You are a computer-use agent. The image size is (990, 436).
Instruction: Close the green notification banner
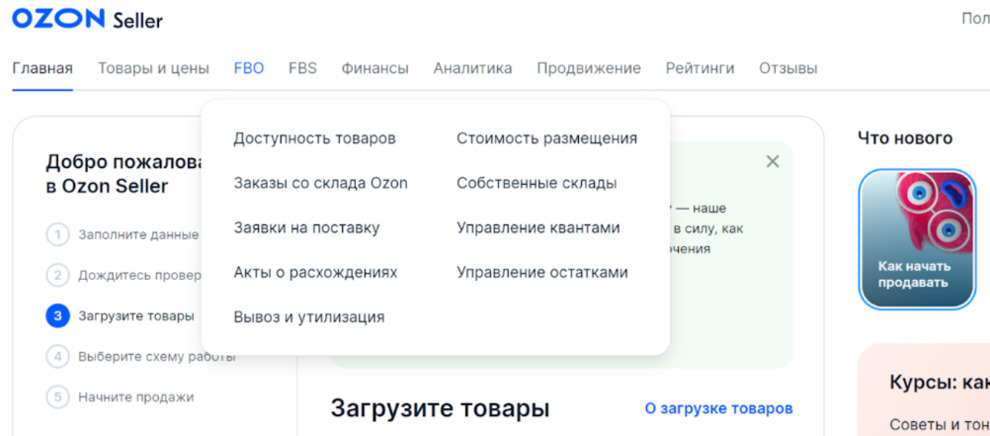click(772, 162)
